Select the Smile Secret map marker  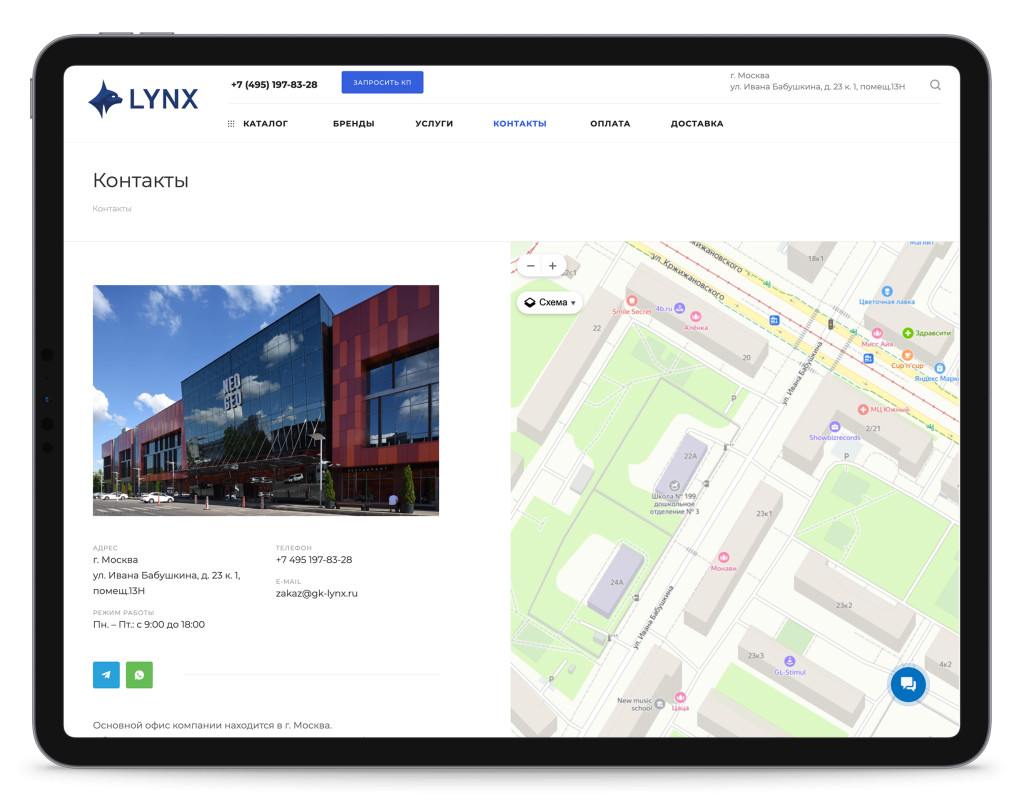632,302
